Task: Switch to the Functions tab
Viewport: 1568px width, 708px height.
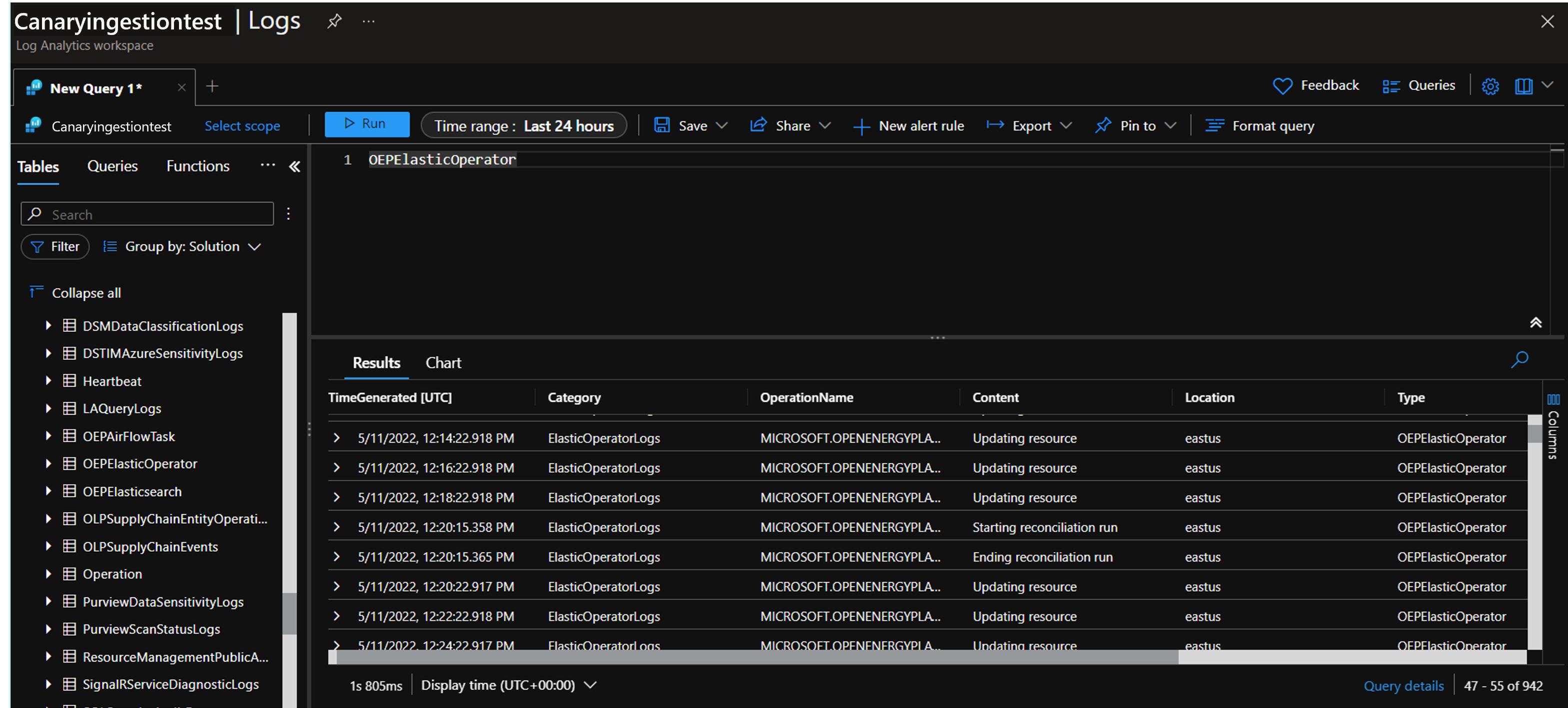Action: [197, 165]
